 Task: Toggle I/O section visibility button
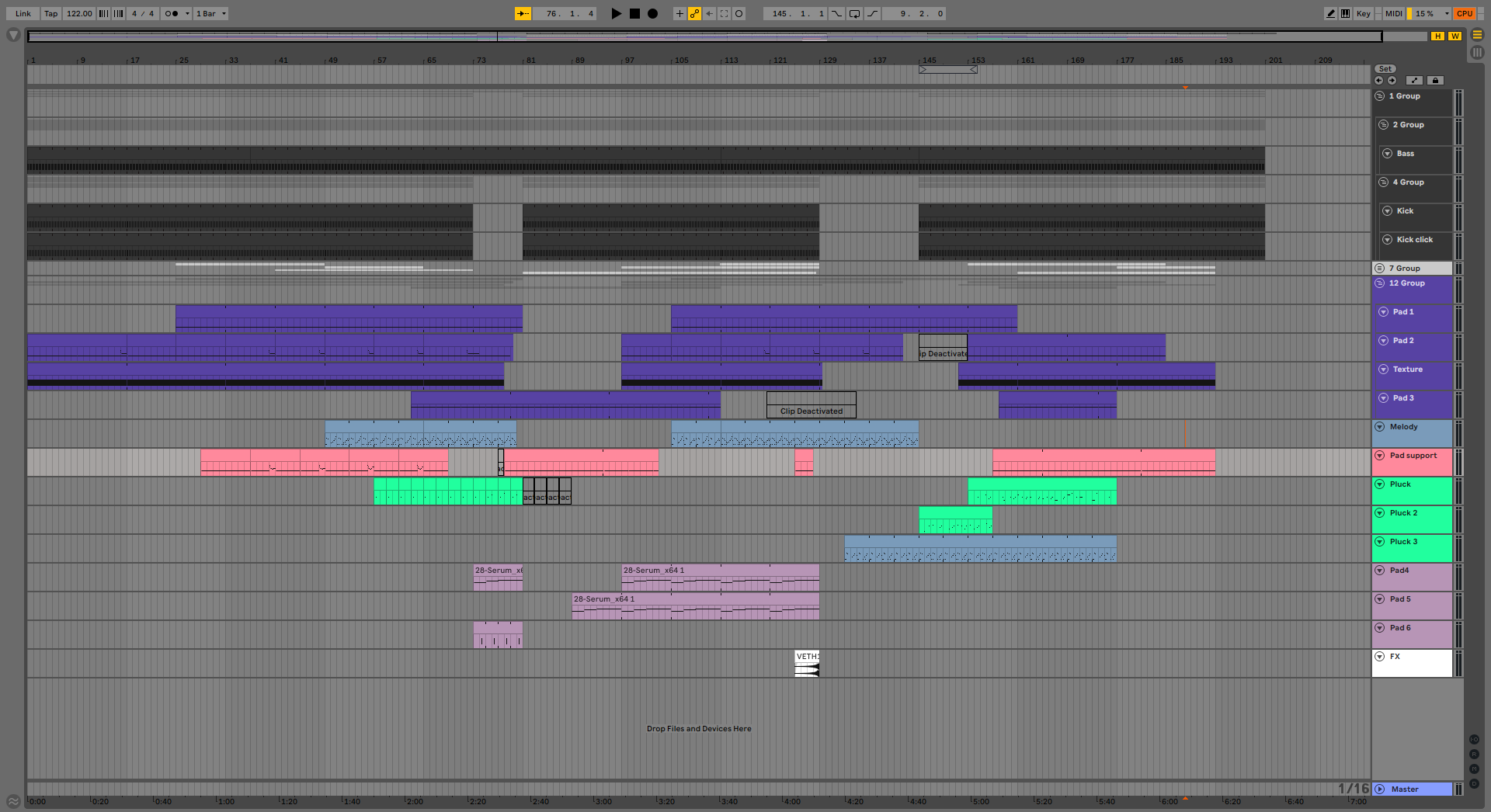pyautogui.click(x=1474, y=739)
